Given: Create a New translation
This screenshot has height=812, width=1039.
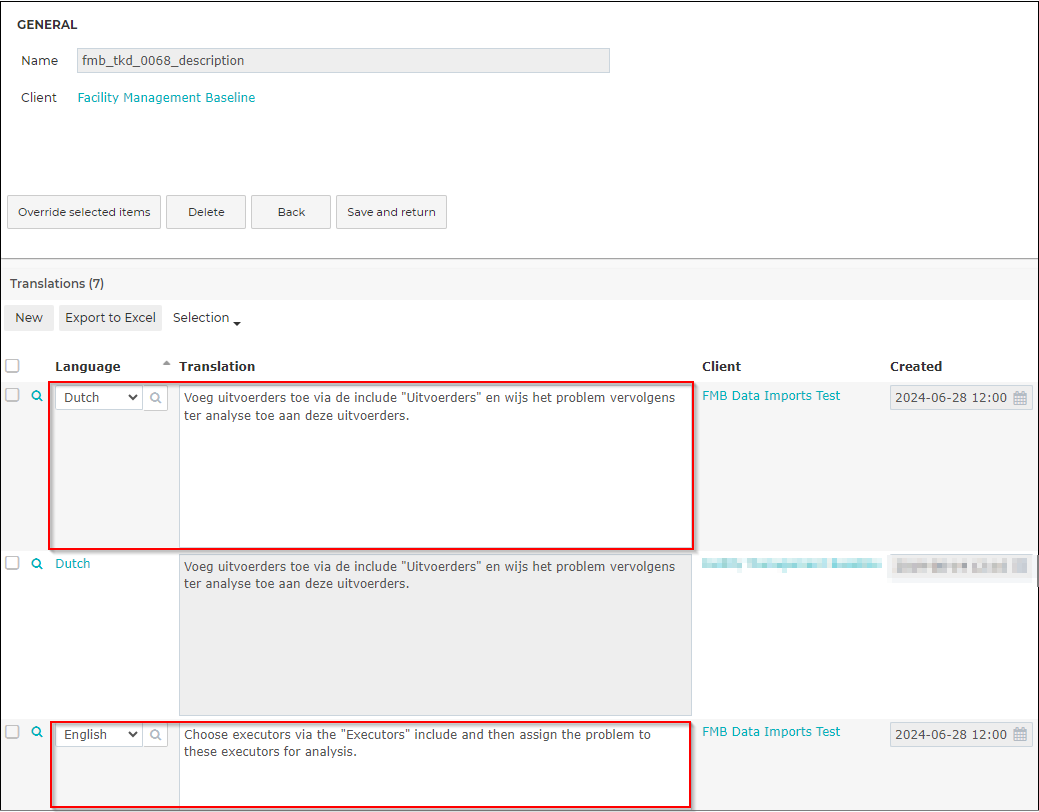Looking at the screenshot, I should point(29,318).
